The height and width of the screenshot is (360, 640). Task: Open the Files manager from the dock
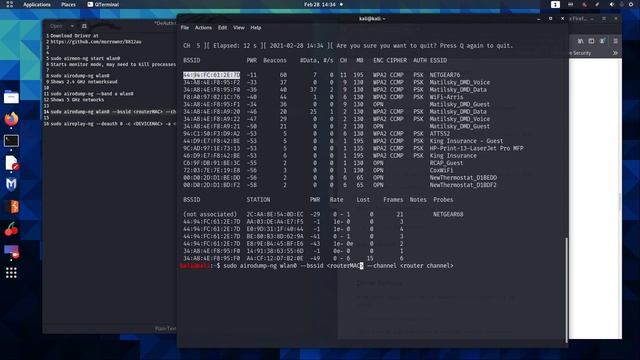pyautogui.click(x=11, y=97)
